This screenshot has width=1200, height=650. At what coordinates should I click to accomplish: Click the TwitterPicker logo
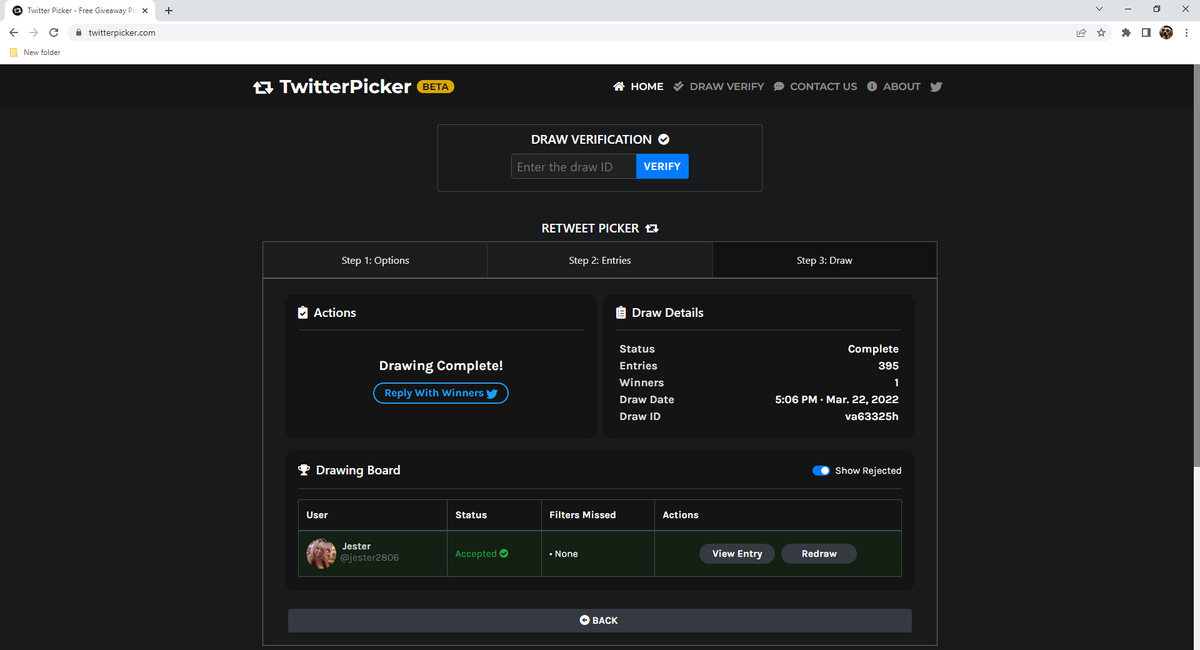pos(332,87)
